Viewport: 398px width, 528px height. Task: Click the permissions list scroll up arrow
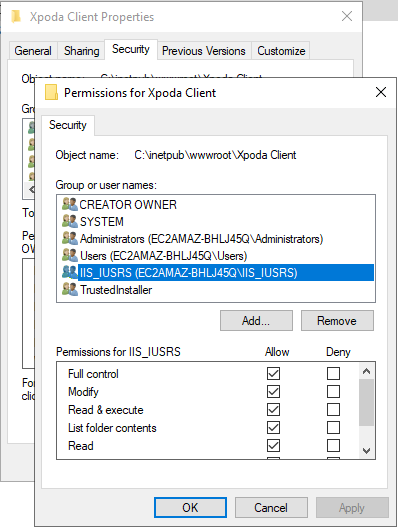(366, 371)
